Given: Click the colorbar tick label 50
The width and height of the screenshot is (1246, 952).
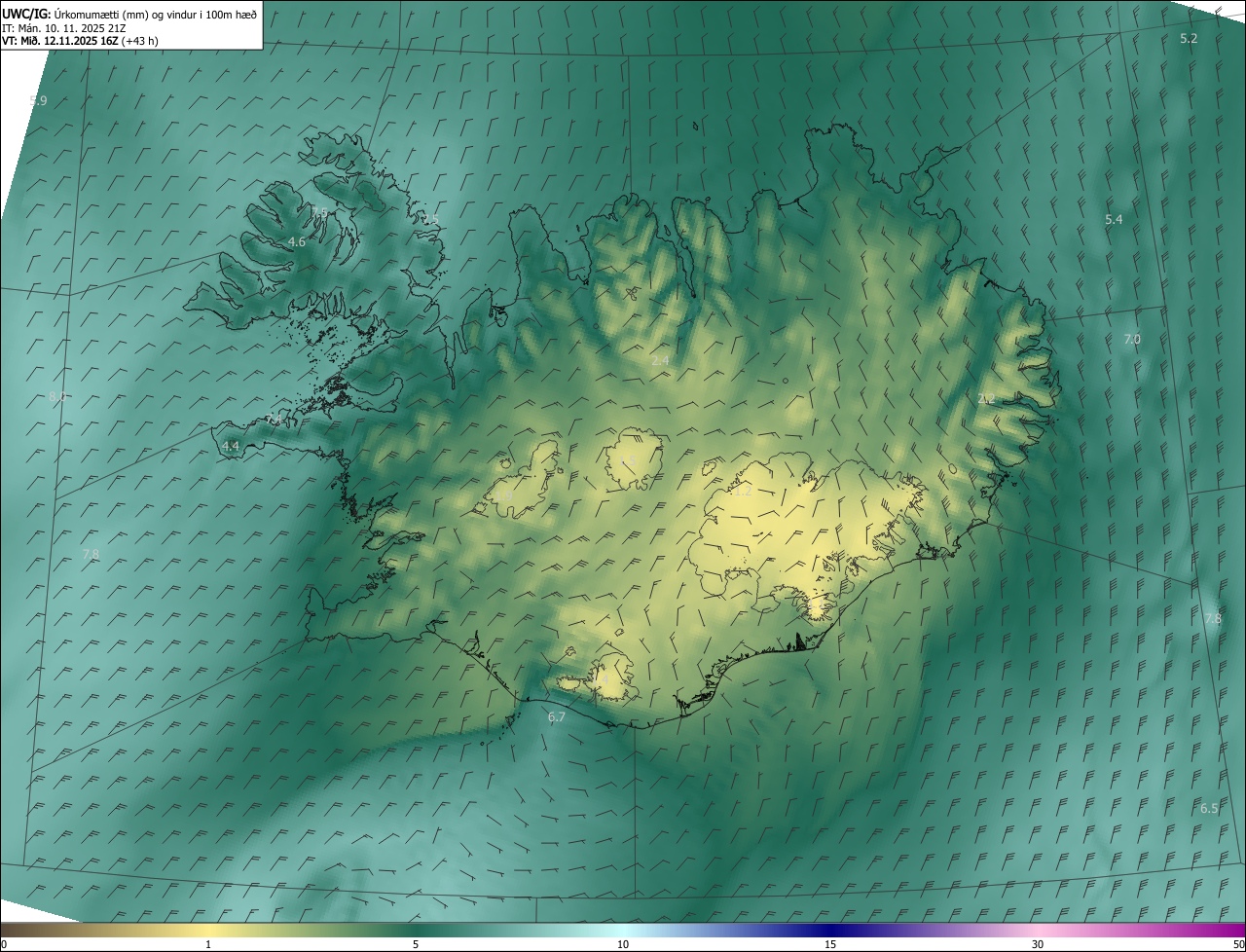Looking at the screenshot, I should 1237,944.
